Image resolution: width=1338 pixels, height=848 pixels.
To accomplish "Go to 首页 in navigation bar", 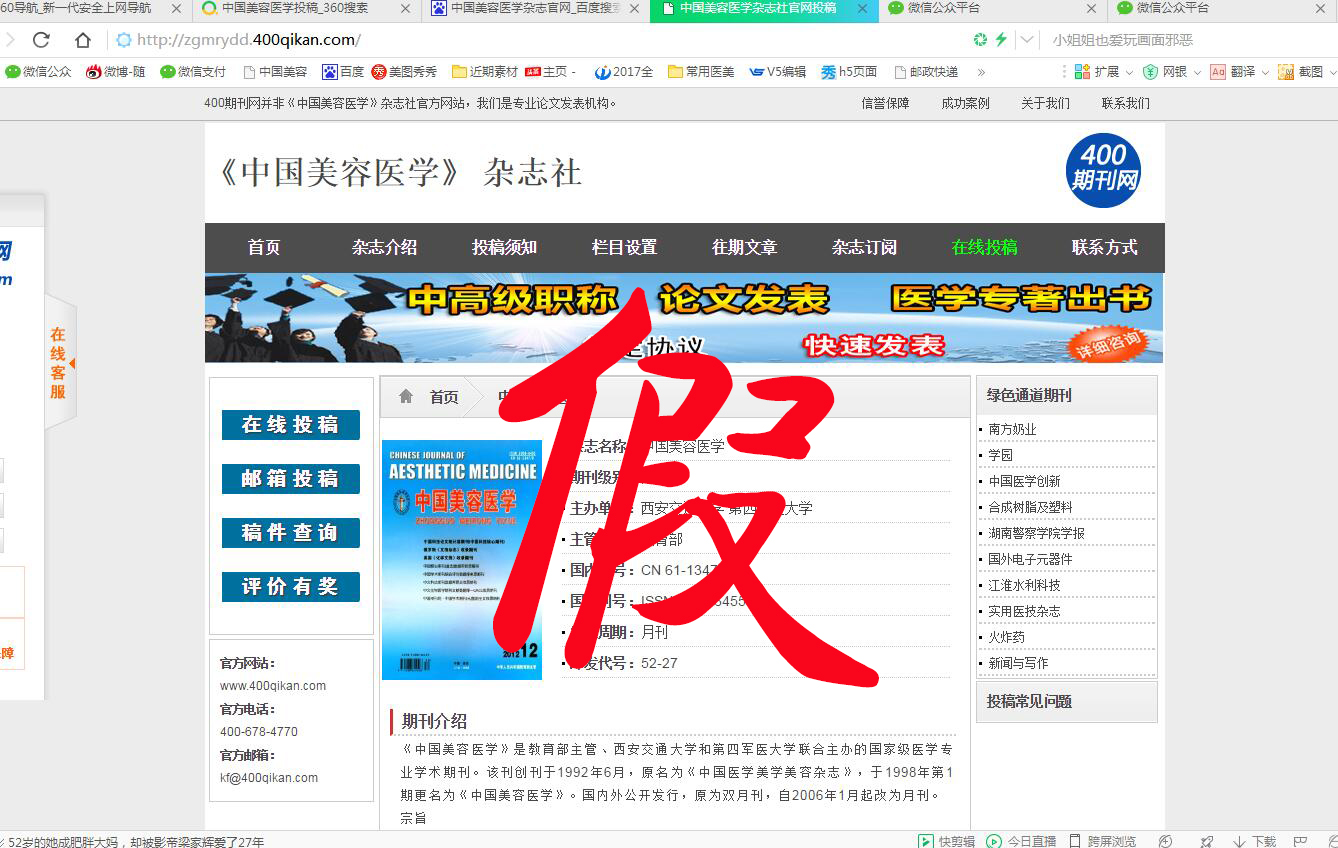I will pyautogui.click(x=264, y=248).
